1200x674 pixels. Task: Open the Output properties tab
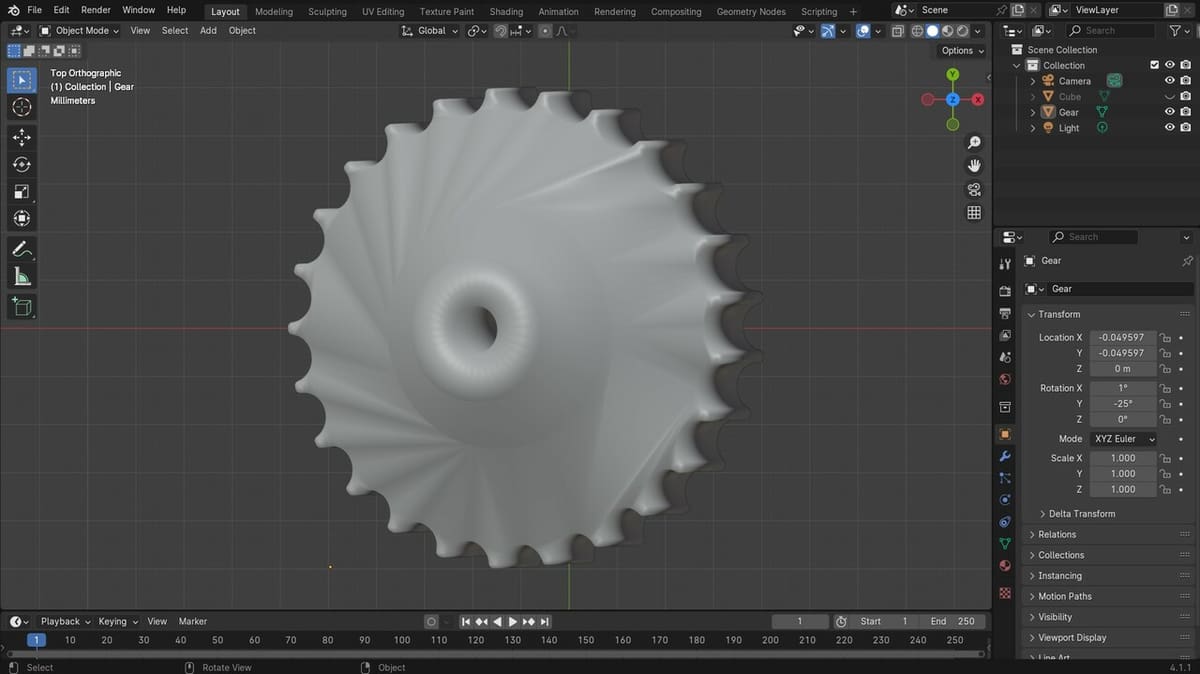(x=1005, y=313)
